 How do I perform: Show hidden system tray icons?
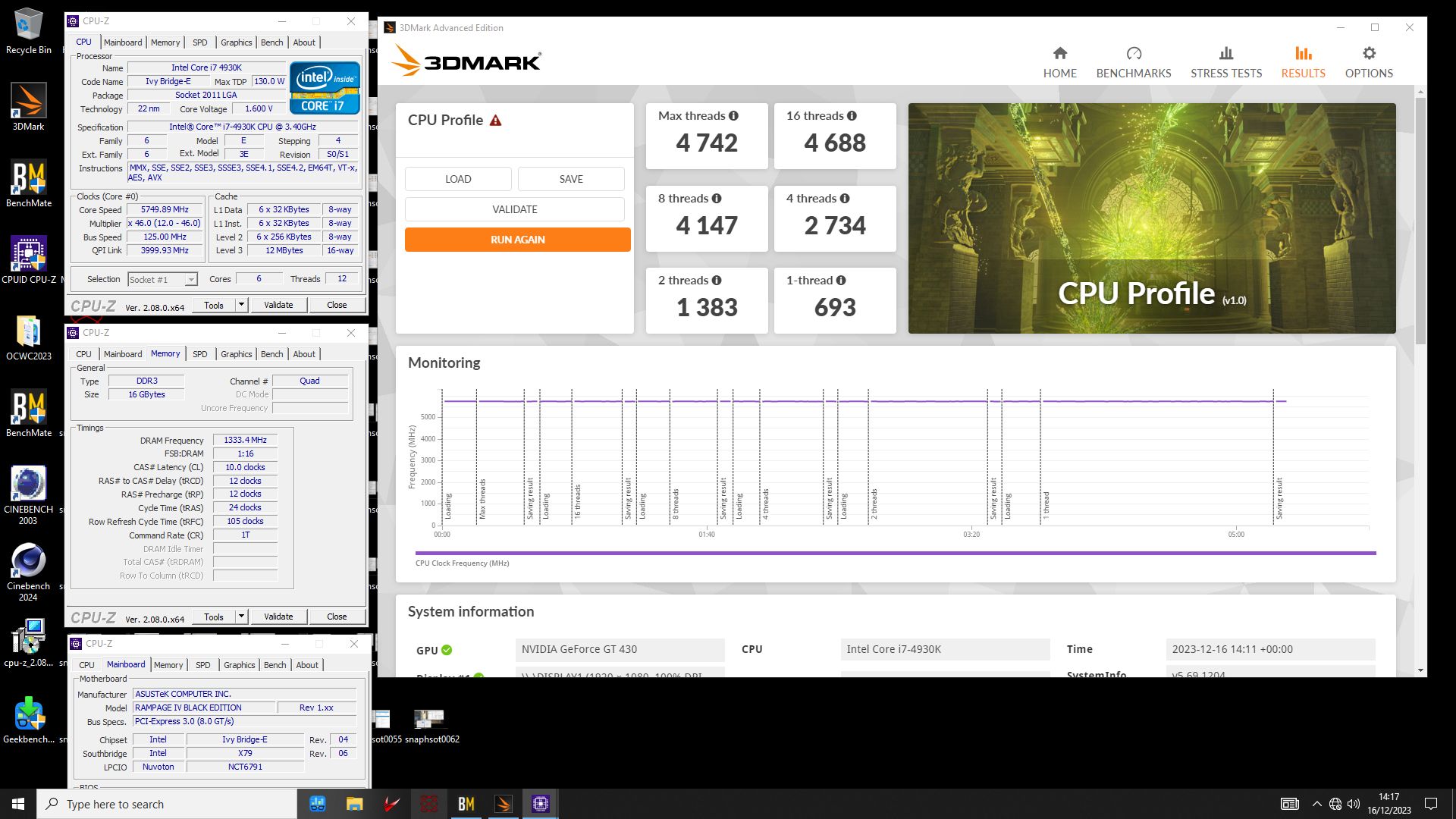coord(1317,804)
